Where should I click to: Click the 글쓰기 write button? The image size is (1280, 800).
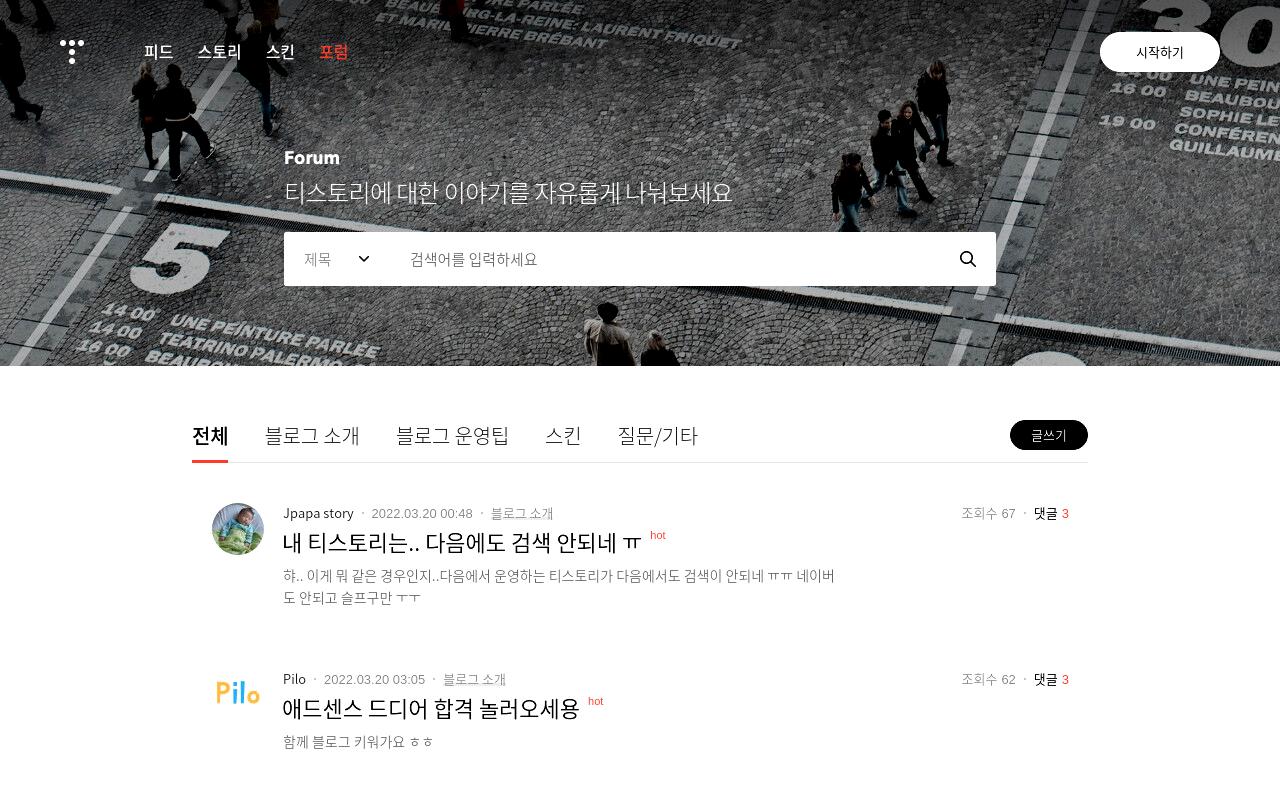[1049, 435]
